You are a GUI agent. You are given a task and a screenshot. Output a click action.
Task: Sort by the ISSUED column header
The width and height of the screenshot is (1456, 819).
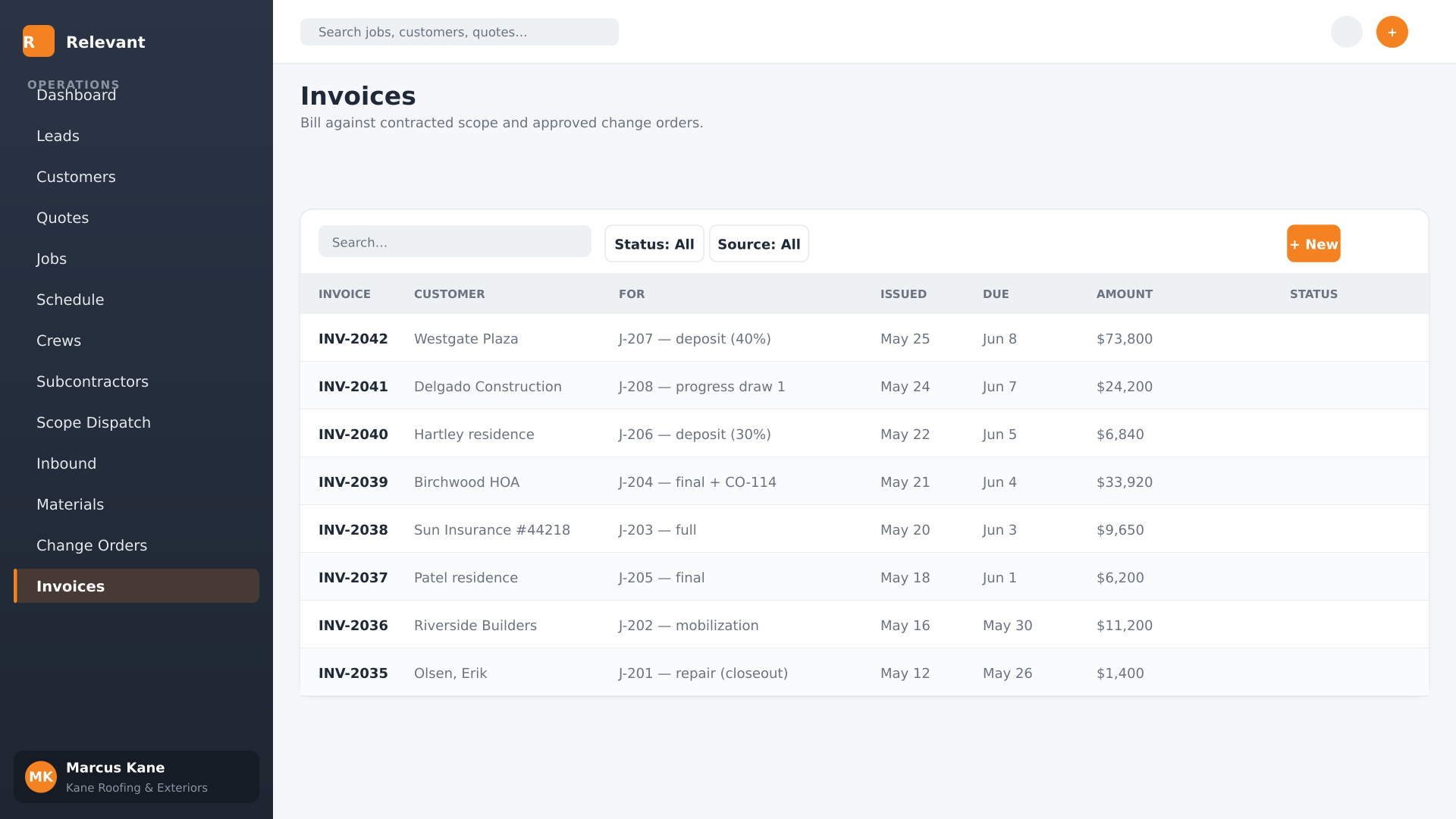tap(903, 294)
